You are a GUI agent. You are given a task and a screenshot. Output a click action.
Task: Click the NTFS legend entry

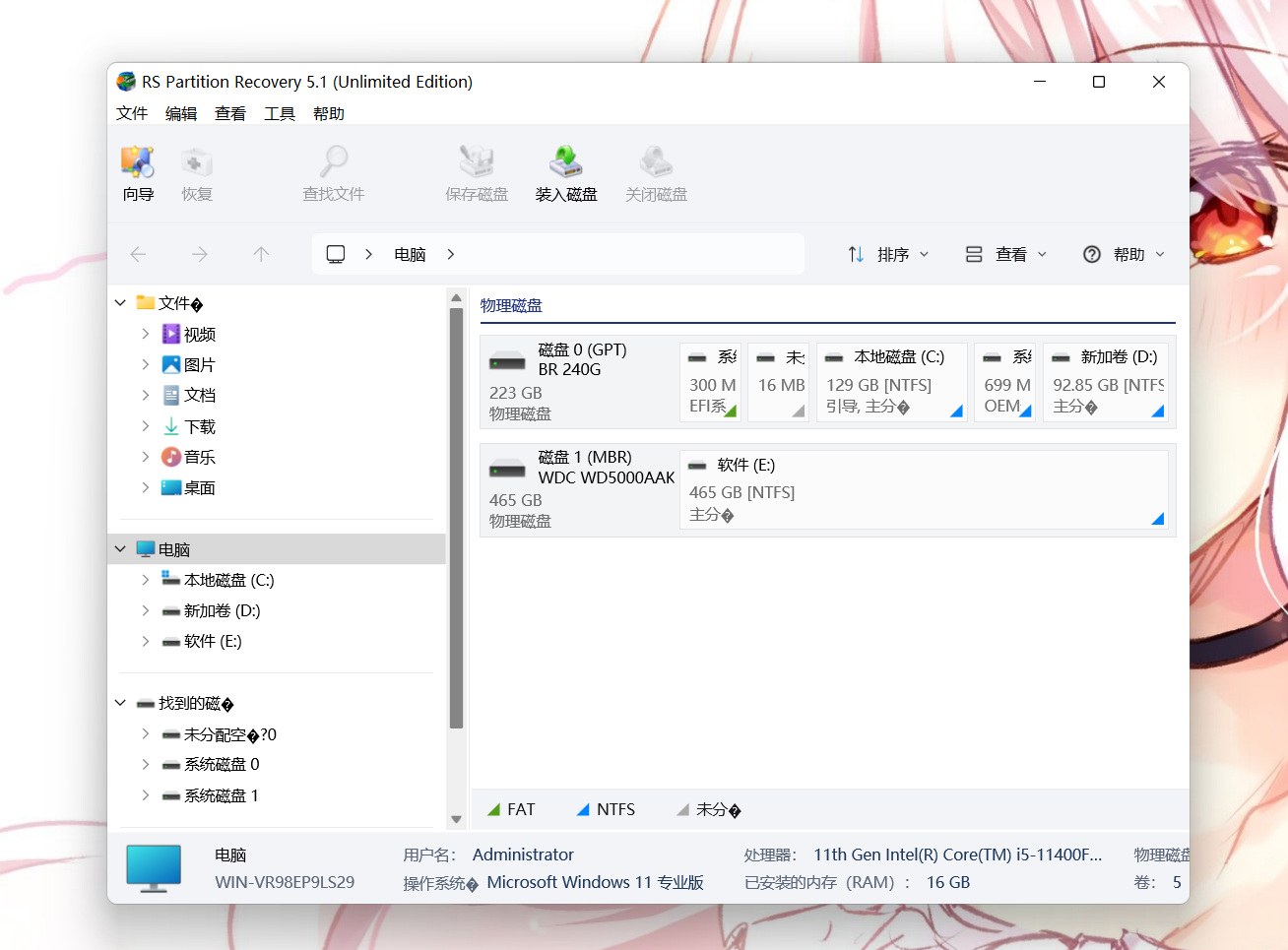click(x=606, y=810)
